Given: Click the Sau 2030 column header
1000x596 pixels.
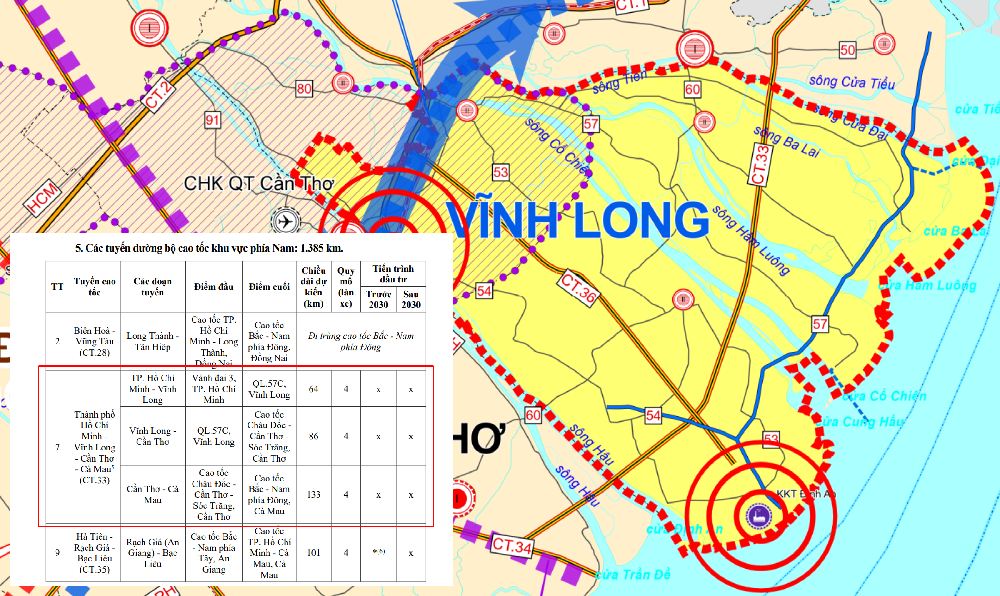Looking at the screenshot, I should (x=411, y=299).
